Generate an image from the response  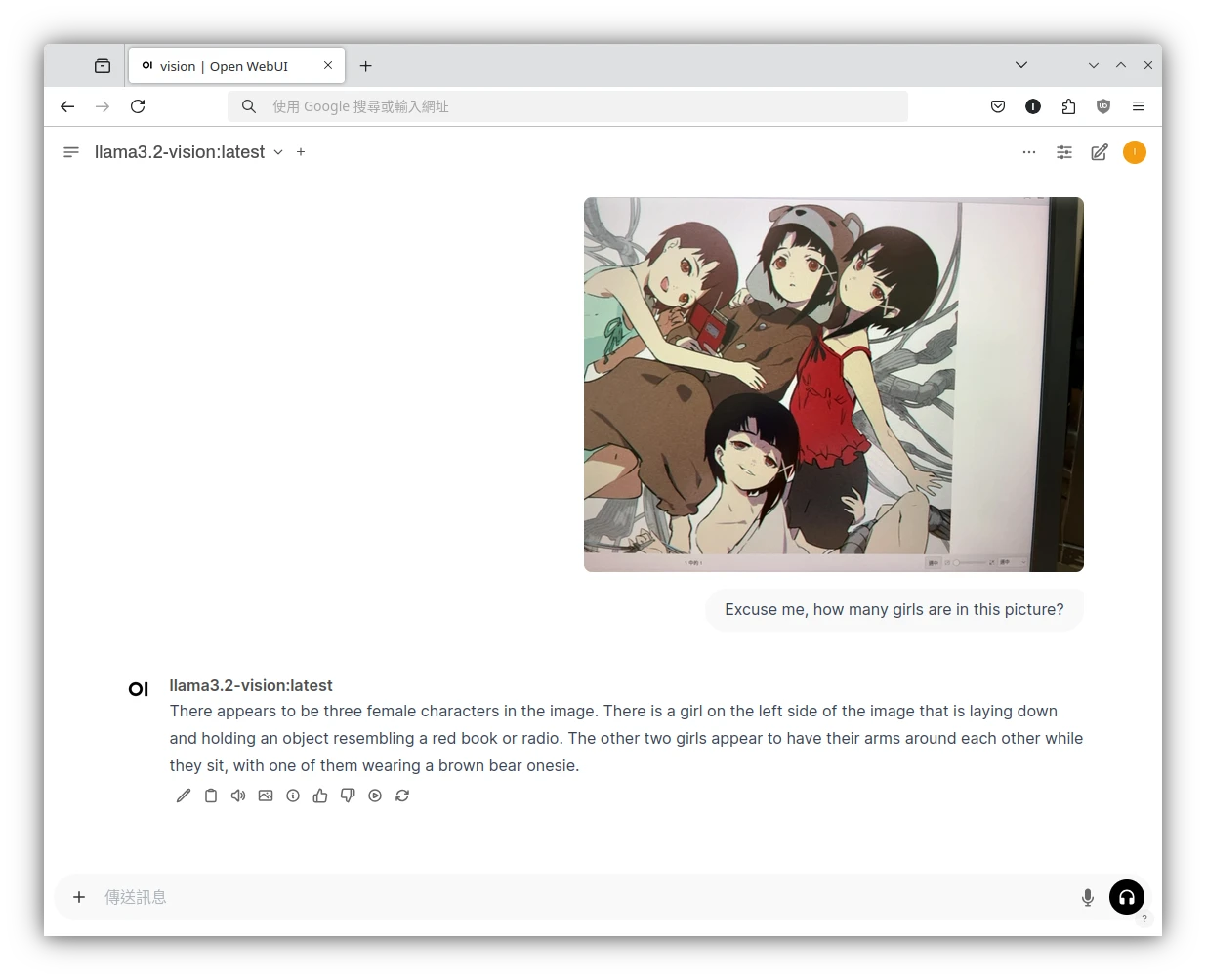266,796
